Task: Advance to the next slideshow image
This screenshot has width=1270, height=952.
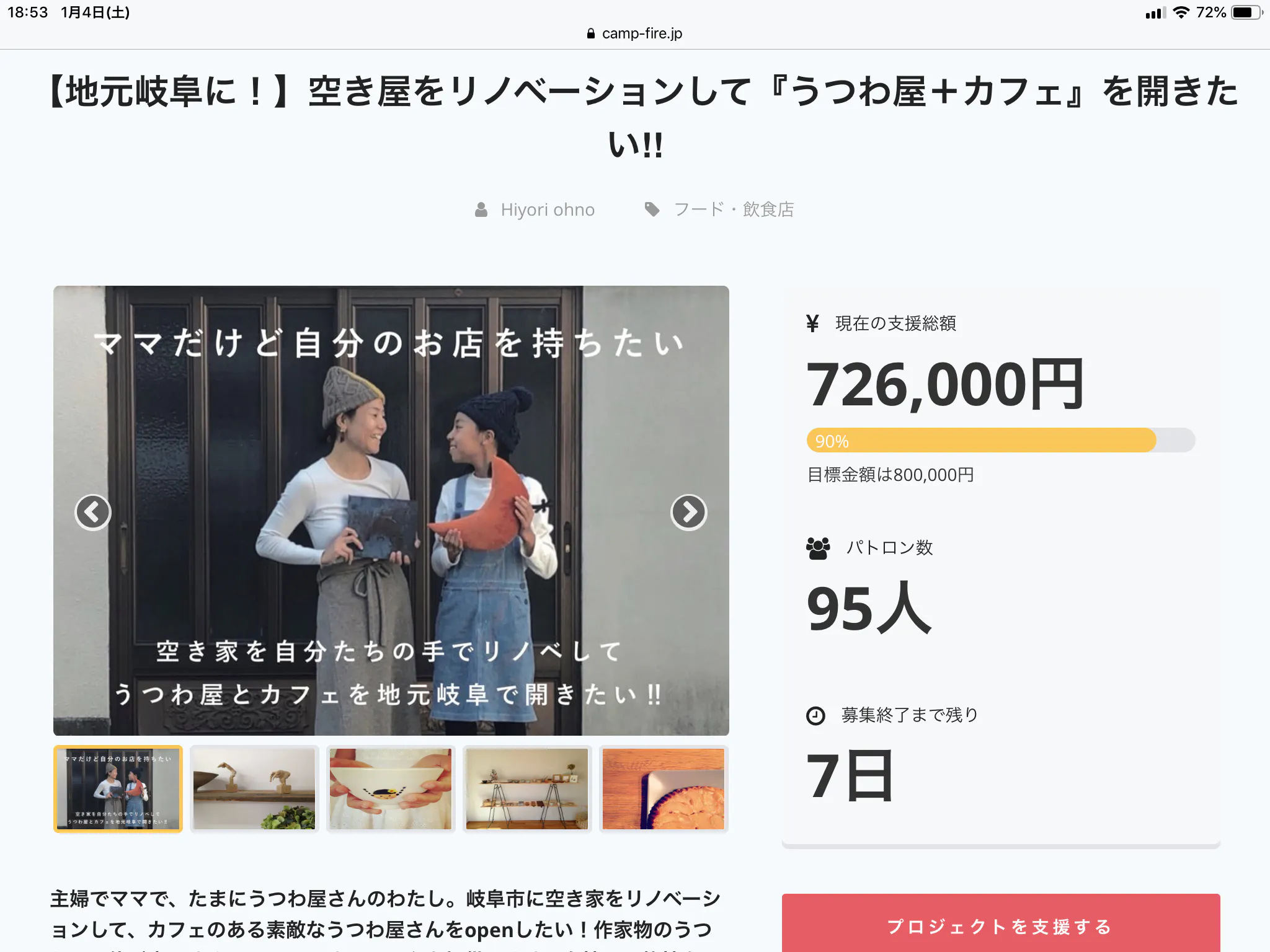Action: tap(688, 512)
